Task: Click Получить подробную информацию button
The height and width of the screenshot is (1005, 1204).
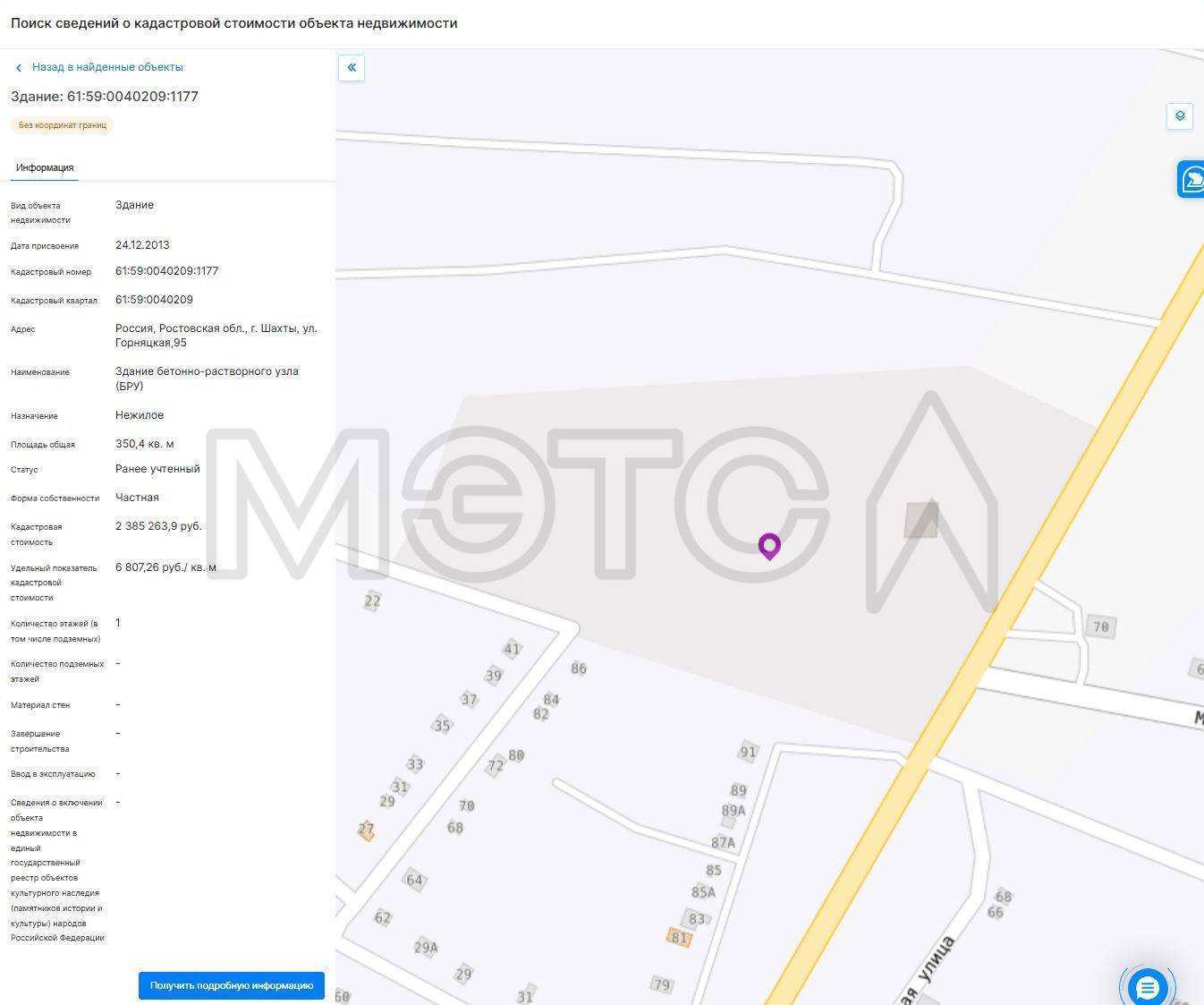Action: [232, 985]
